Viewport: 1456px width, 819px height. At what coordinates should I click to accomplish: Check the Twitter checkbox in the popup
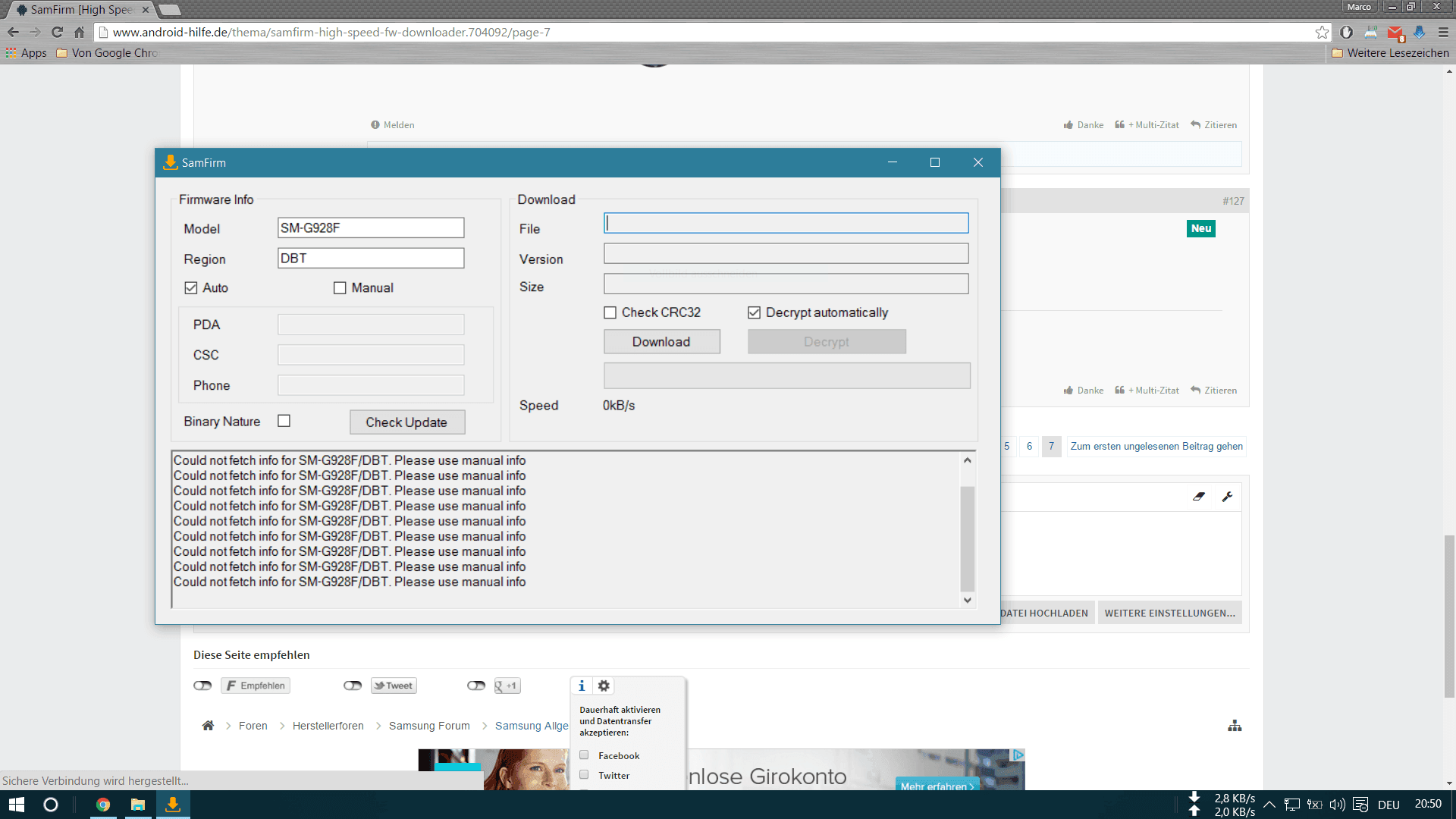(584, 775)
